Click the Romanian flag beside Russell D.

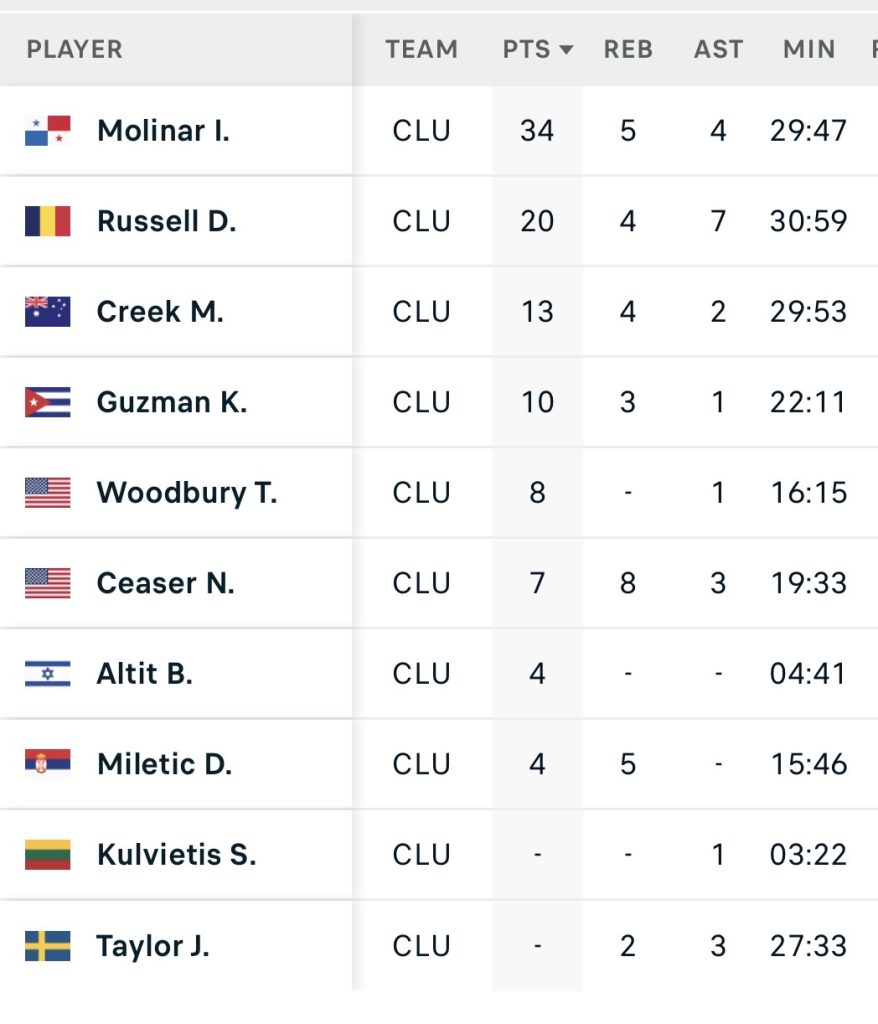48,221
